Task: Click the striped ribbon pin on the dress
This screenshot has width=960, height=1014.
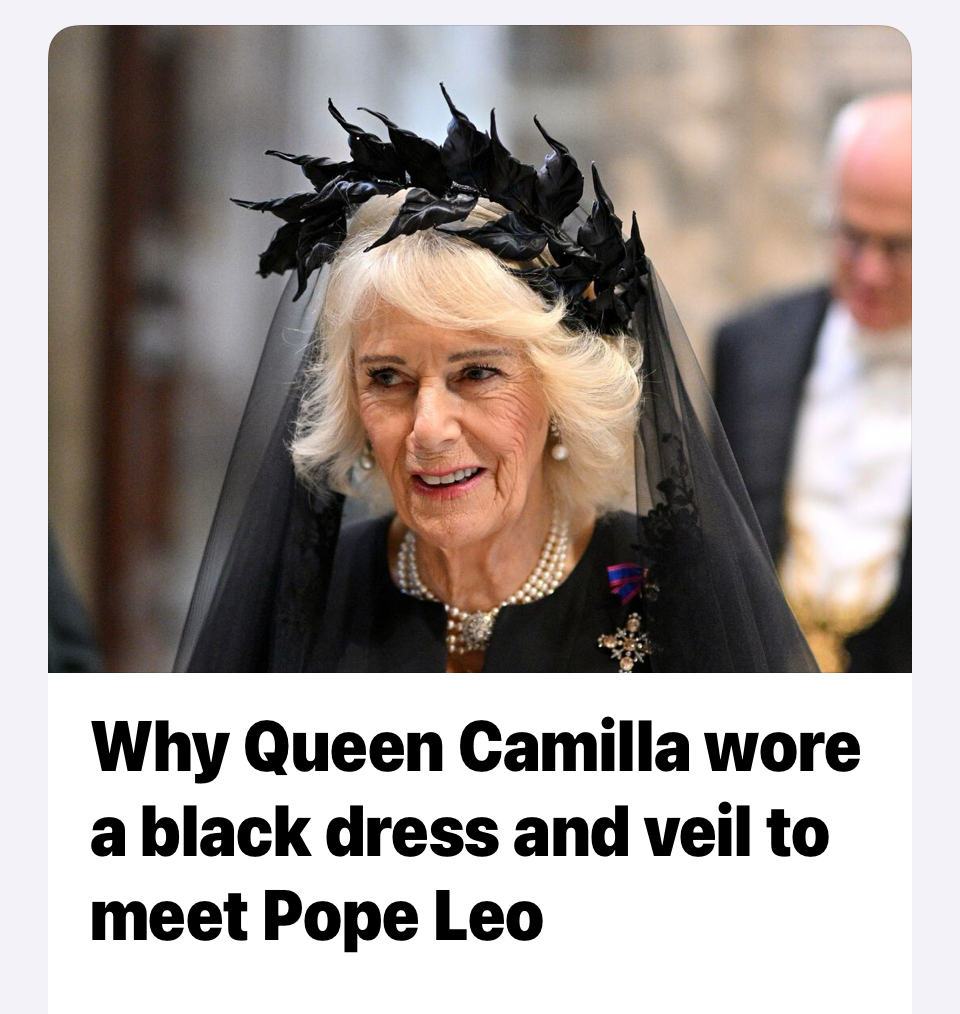Action: (x=626, y=583)
